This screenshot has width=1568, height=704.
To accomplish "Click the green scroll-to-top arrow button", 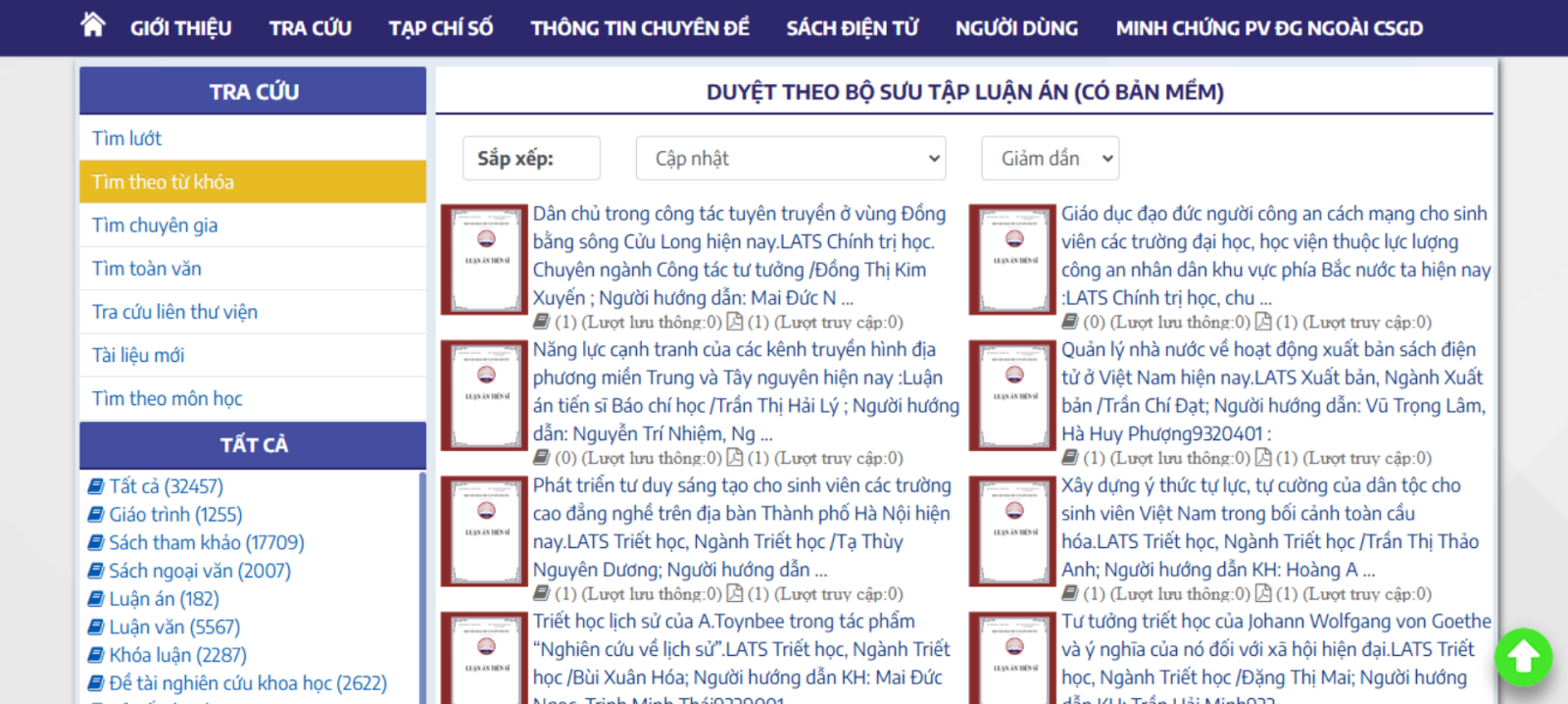I will click(x=1523, y=657).
